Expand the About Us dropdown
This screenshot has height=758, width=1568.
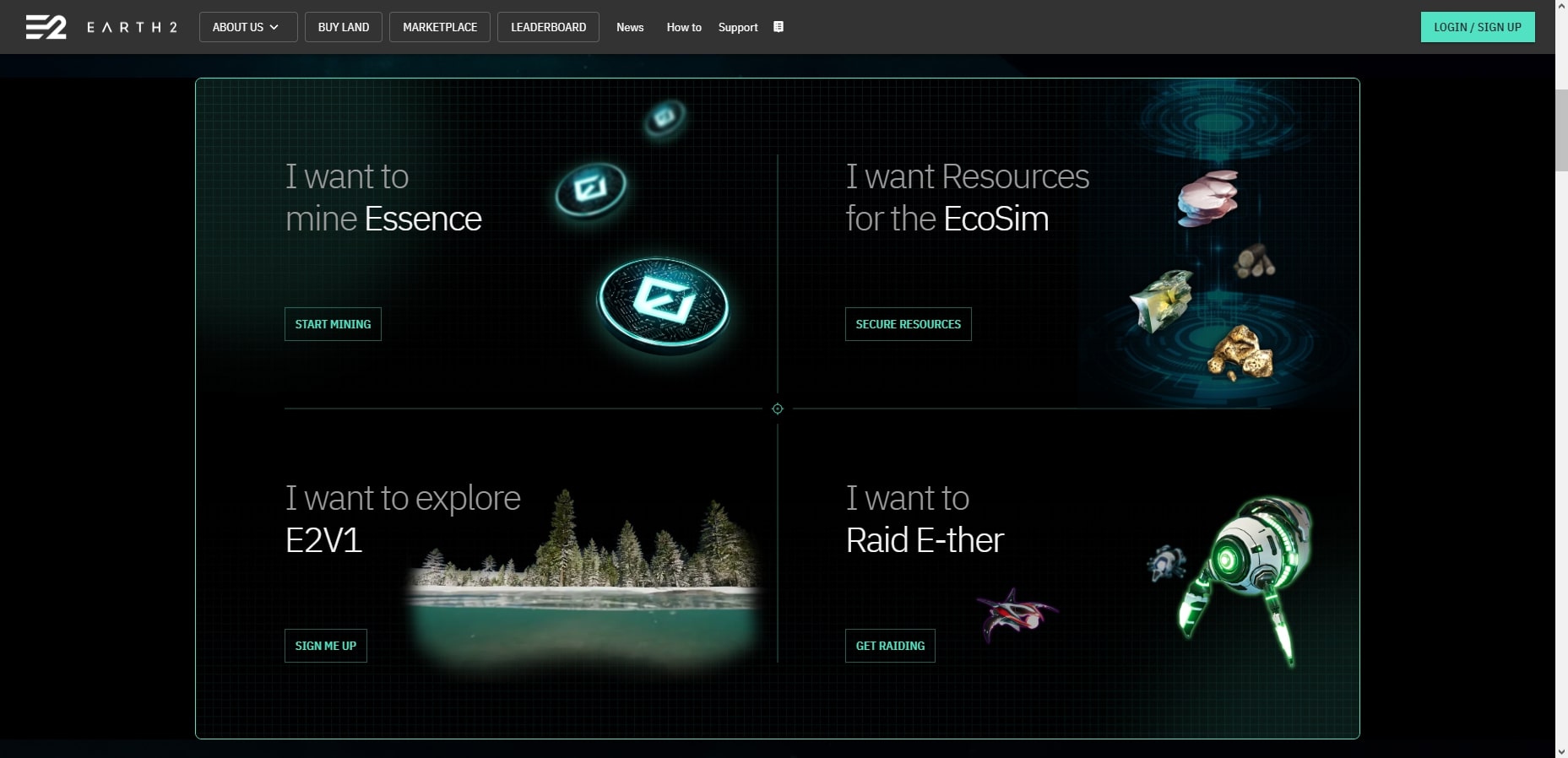(x=247, y=27)
